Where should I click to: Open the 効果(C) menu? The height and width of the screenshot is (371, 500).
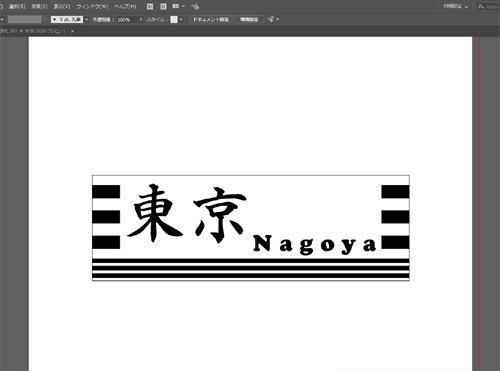[x=39, y=6]
